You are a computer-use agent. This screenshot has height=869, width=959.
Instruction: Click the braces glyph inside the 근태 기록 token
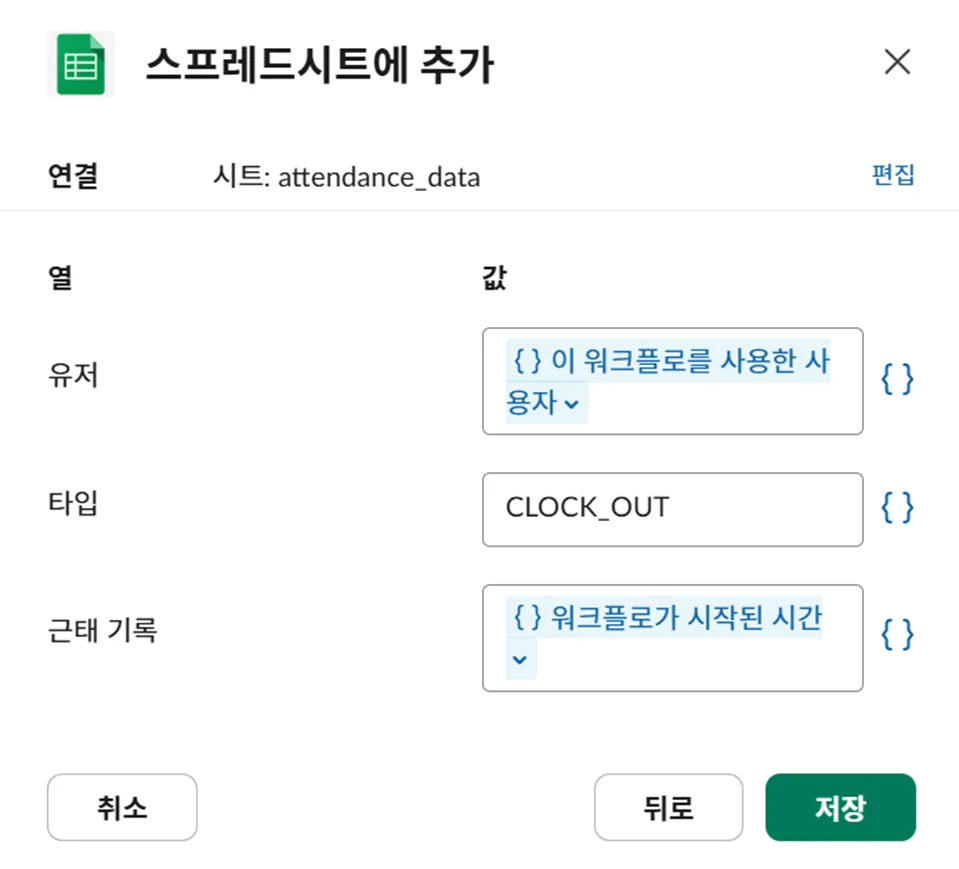point(527,618)
